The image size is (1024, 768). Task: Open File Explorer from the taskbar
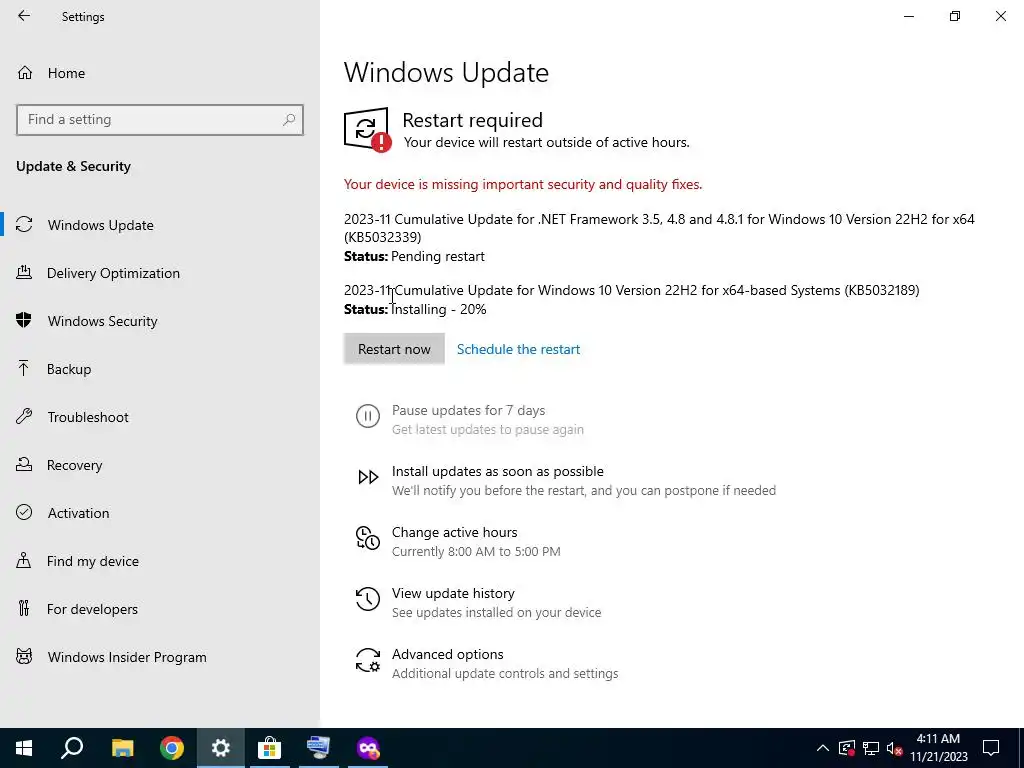click(122, 748)
